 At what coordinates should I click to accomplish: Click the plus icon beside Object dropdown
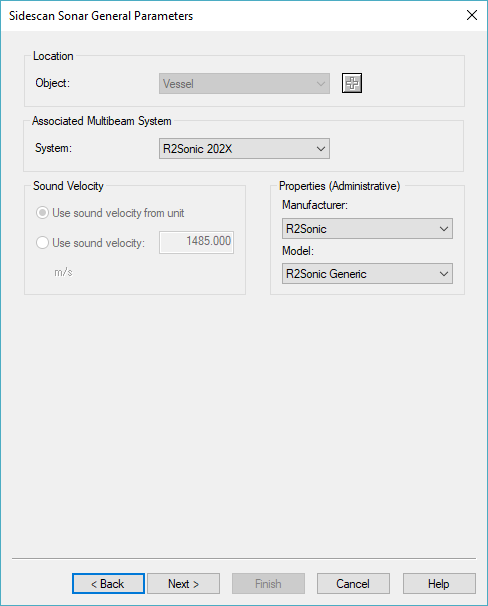pos(352,83)
